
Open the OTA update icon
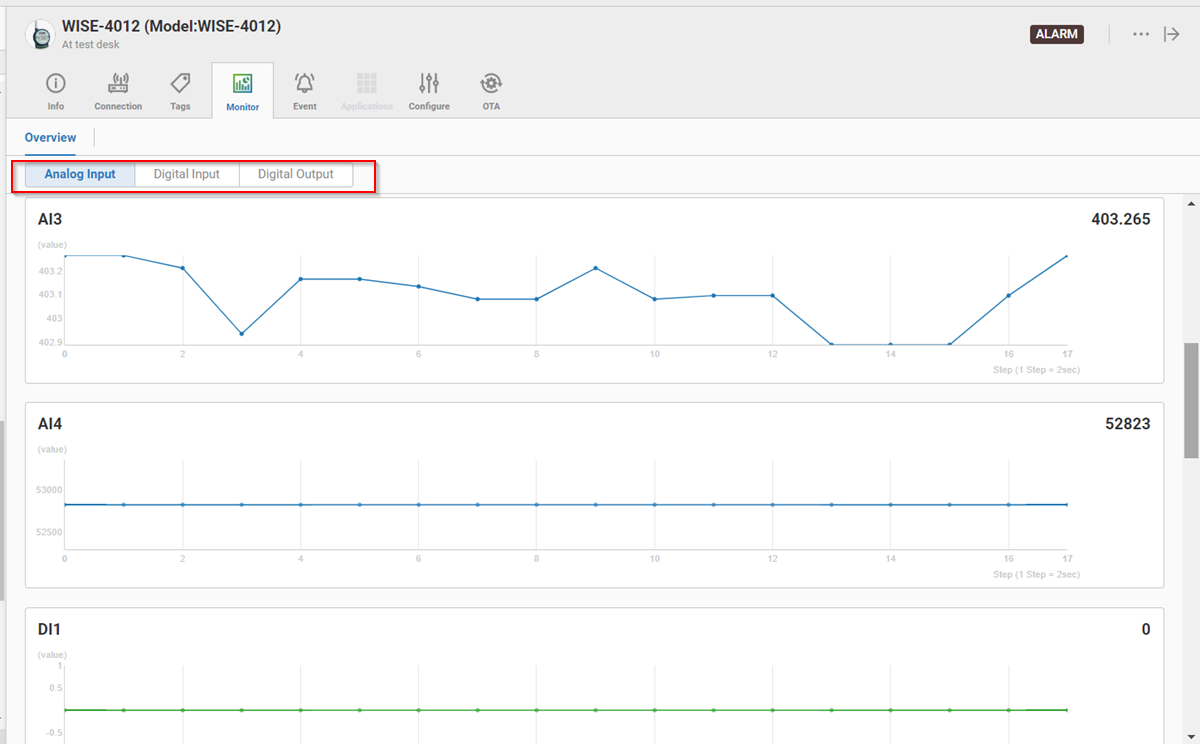pos(490,83)
